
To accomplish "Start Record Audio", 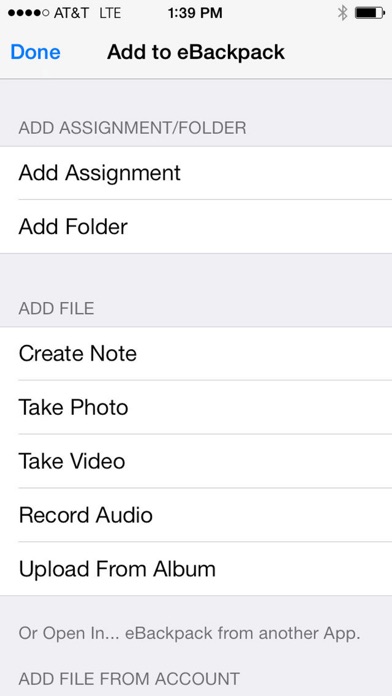I will tap(196, 515).
